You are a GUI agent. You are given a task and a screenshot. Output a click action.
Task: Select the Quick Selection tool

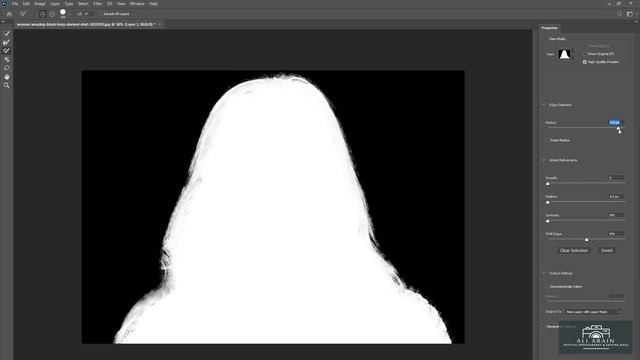point(7,33)
